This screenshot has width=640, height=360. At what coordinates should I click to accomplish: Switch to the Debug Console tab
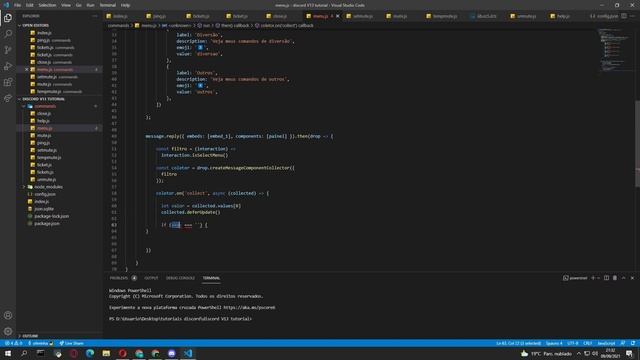[x=180, y=278]
